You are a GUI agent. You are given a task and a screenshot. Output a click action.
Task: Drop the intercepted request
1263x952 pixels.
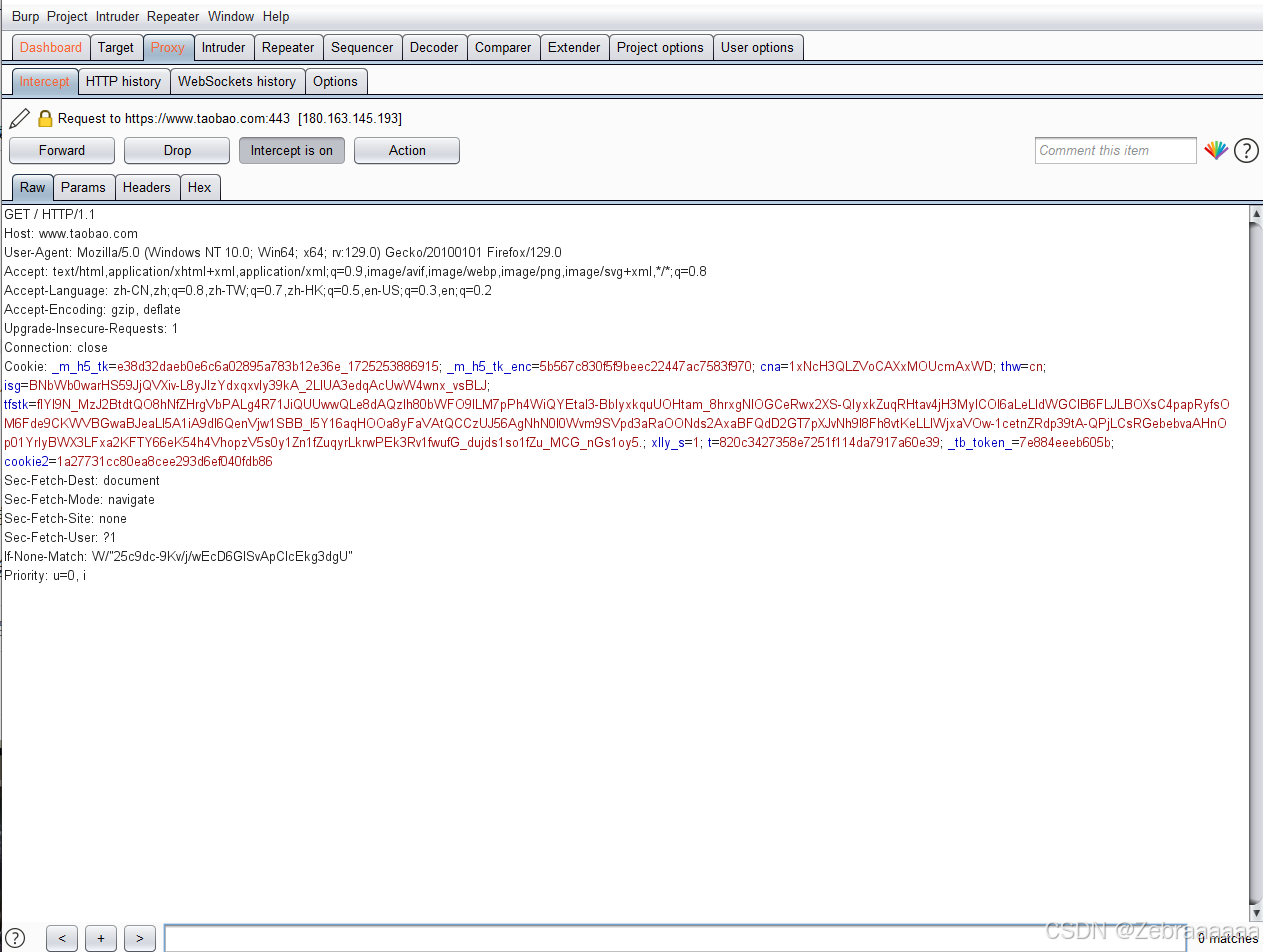point(177,151)
